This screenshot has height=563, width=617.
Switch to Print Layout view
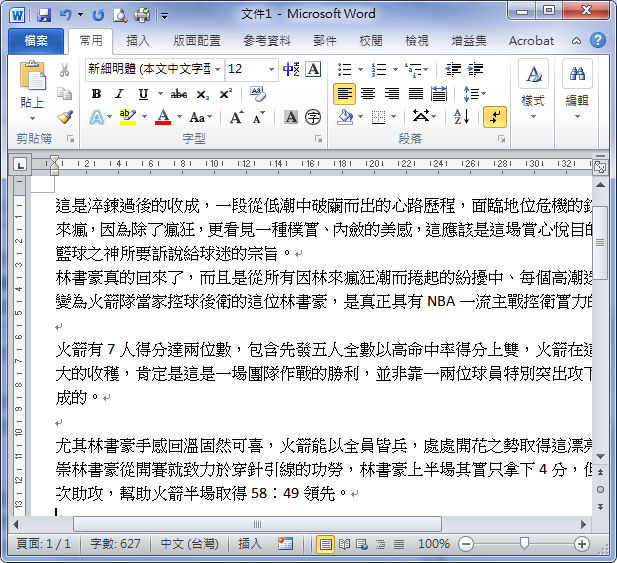325,544
